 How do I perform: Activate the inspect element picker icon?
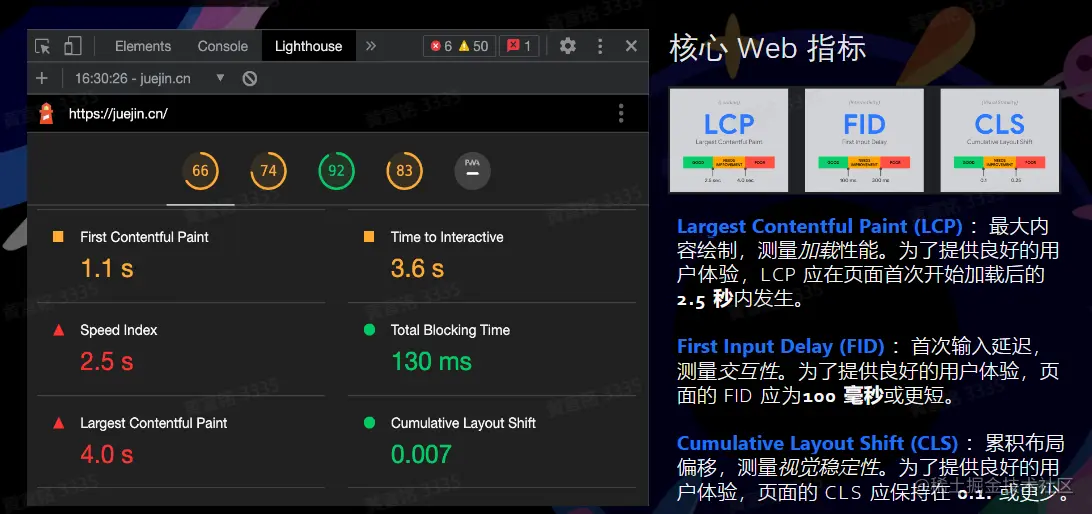click(x=42, y=47)
